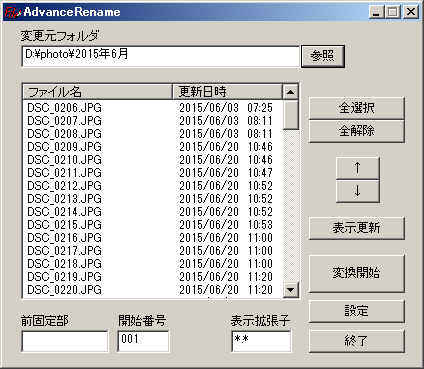The height and width of the screenshot is (369, 424).
Task: Click date 2015/06/20 10:47
Action: pos(226,173)
